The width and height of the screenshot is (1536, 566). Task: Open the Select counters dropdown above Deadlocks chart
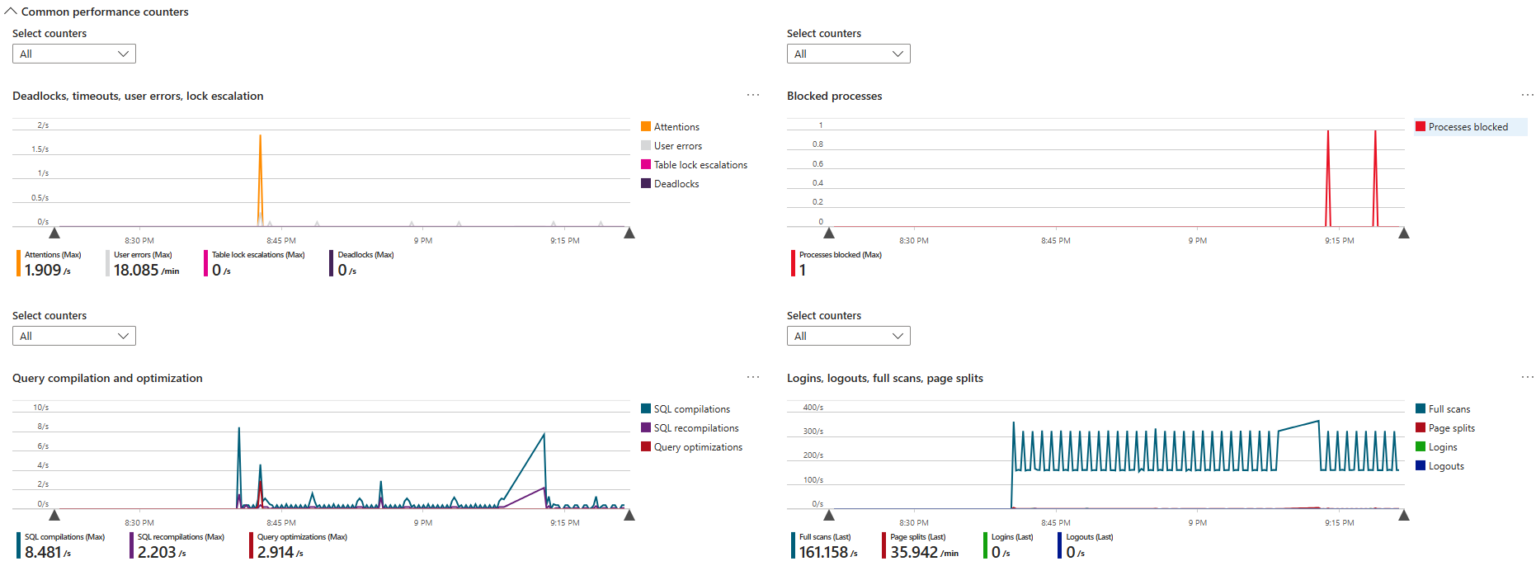[74, 54]
